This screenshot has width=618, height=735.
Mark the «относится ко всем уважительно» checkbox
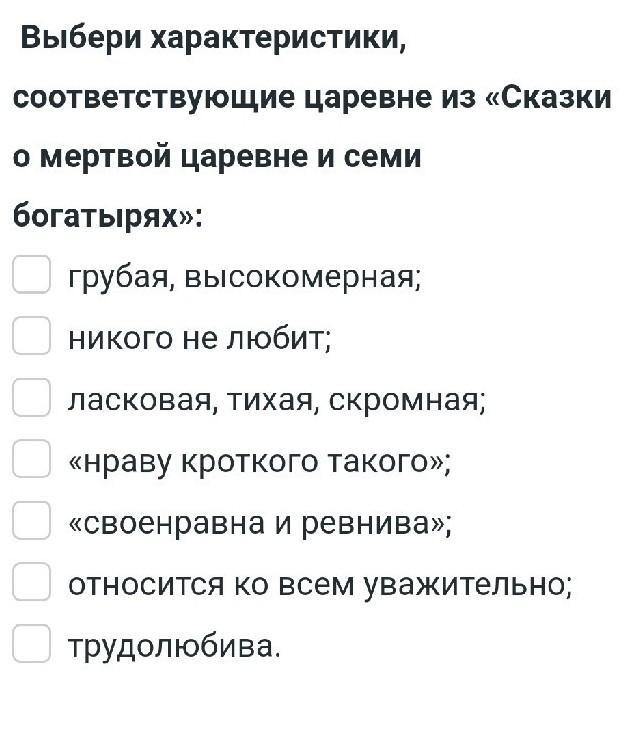click(31, 583)
